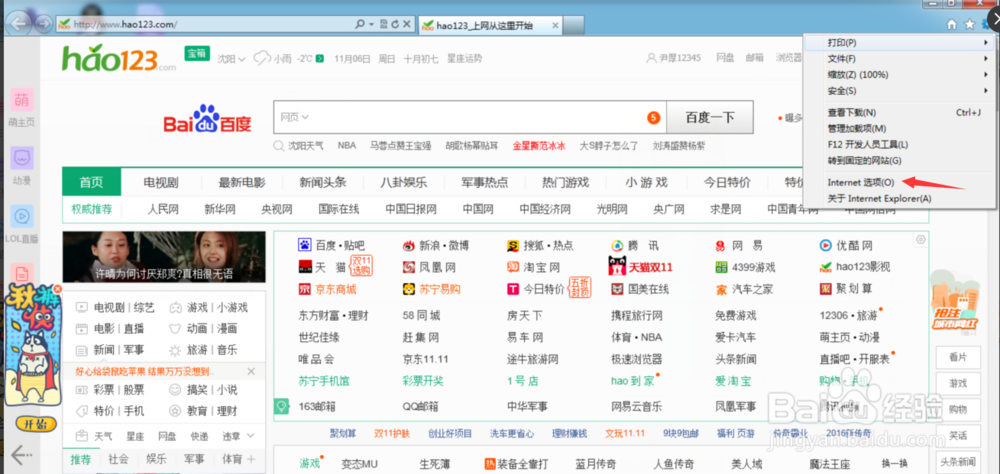Open the Home icon in IE toolbar

point(952,24)
